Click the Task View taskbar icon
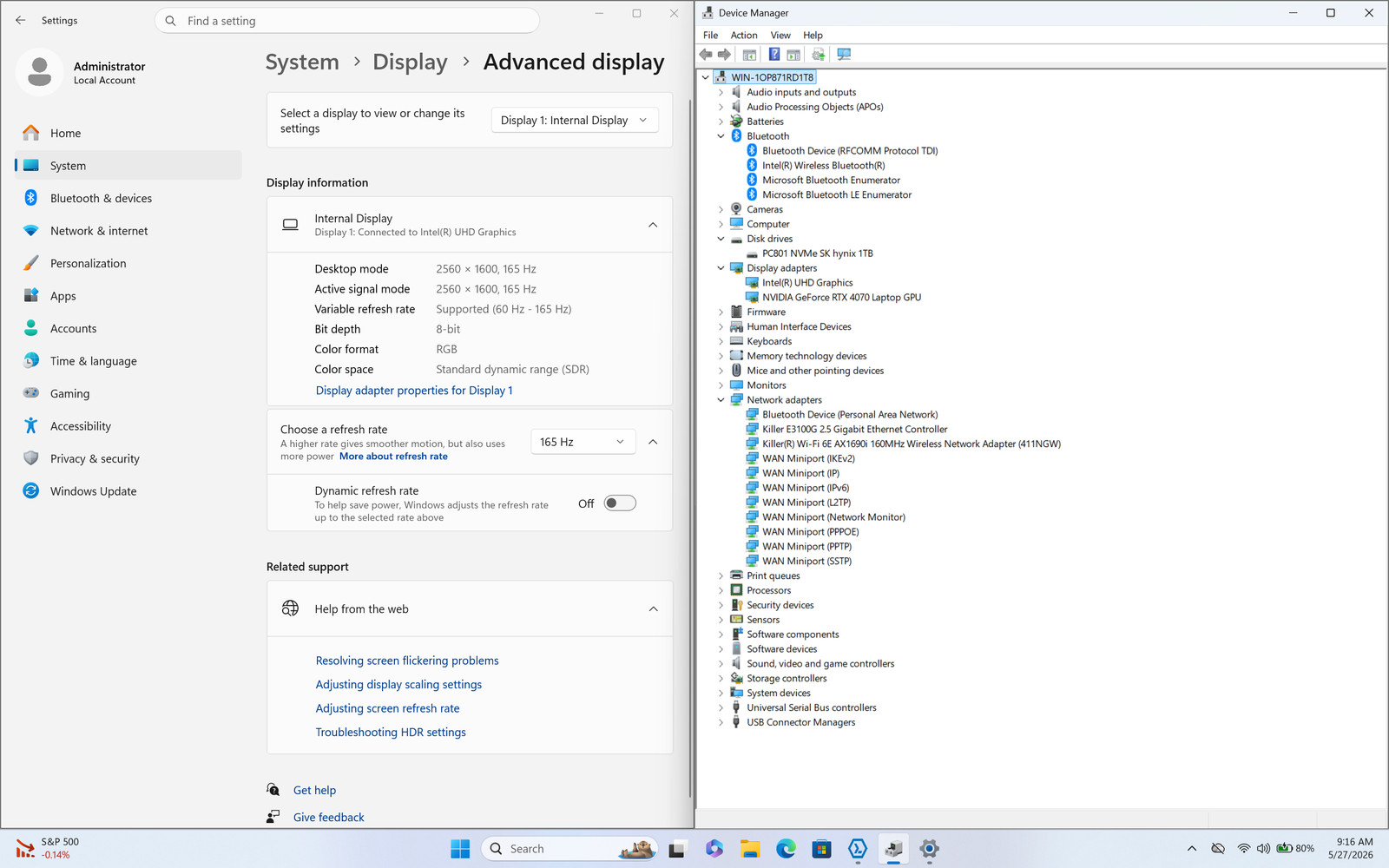The image size is (1389, 868). point(678,849)
